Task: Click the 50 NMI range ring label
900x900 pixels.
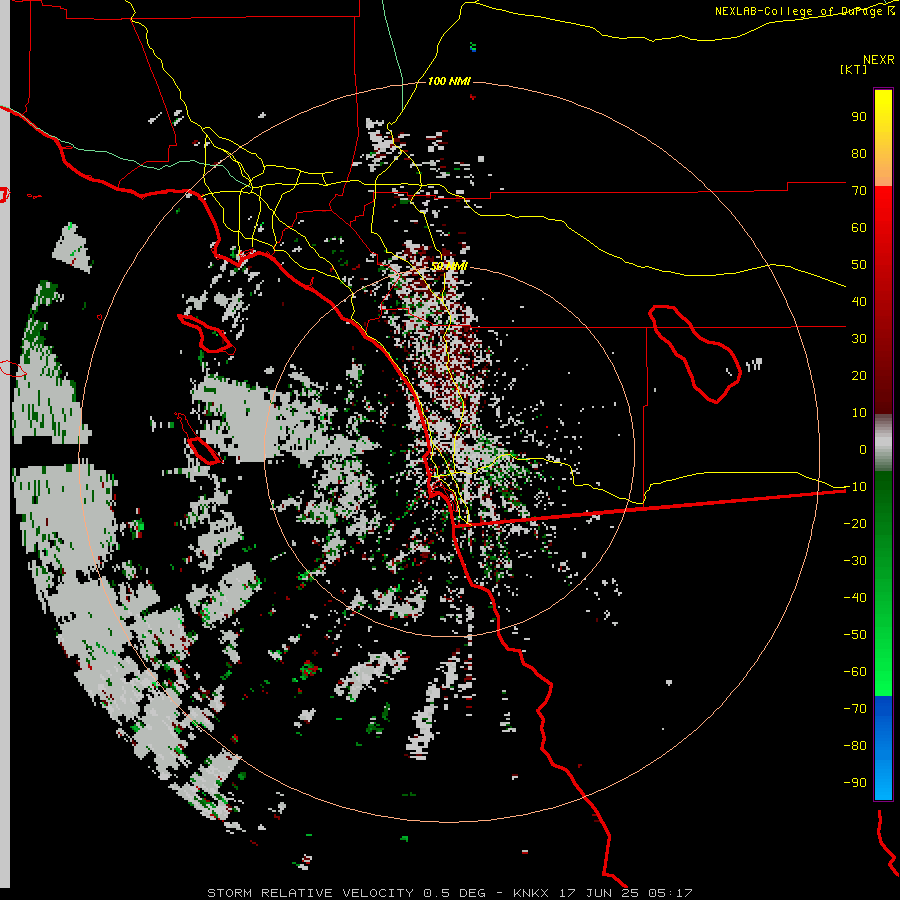Action: tap(449, 266)
